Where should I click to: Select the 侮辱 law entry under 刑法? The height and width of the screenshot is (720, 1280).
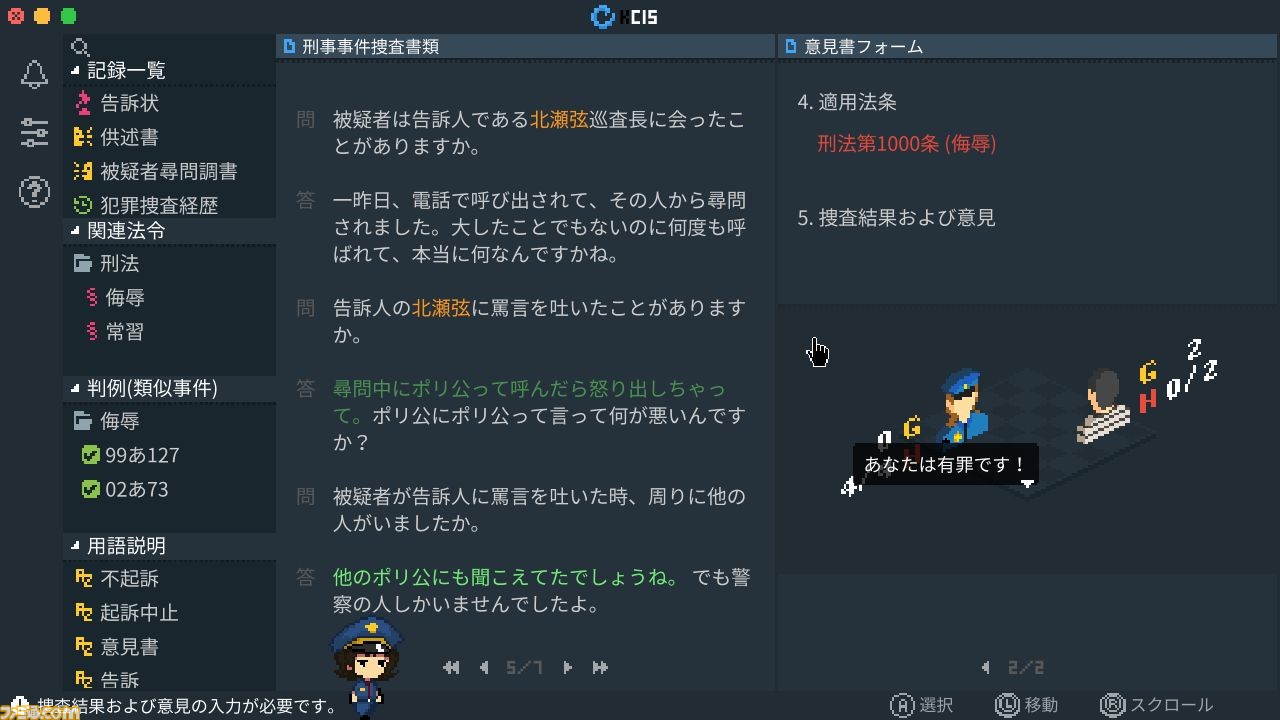pyautogui.click(x=115, y=297)
